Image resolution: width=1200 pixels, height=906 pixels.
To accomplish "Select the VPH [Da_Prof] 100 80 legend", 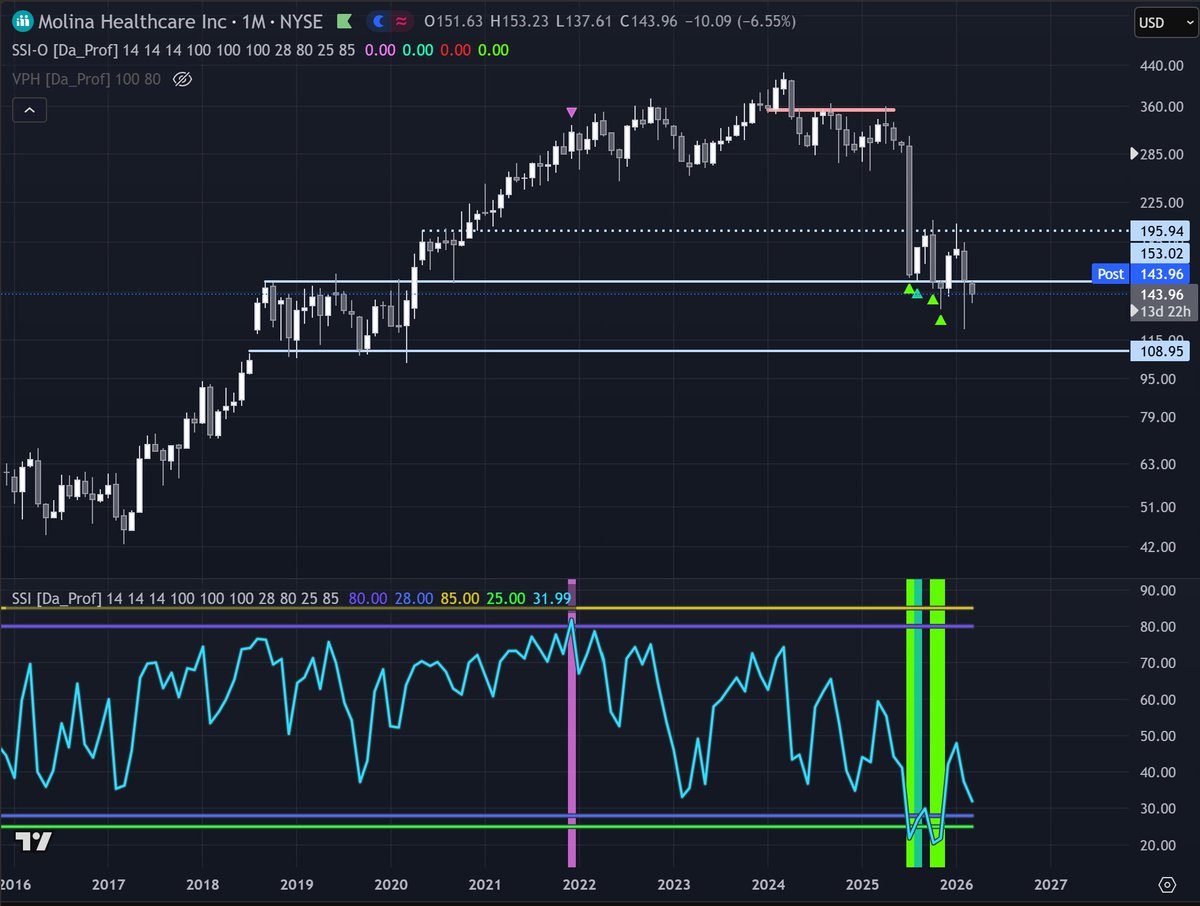I will [86, 78].
